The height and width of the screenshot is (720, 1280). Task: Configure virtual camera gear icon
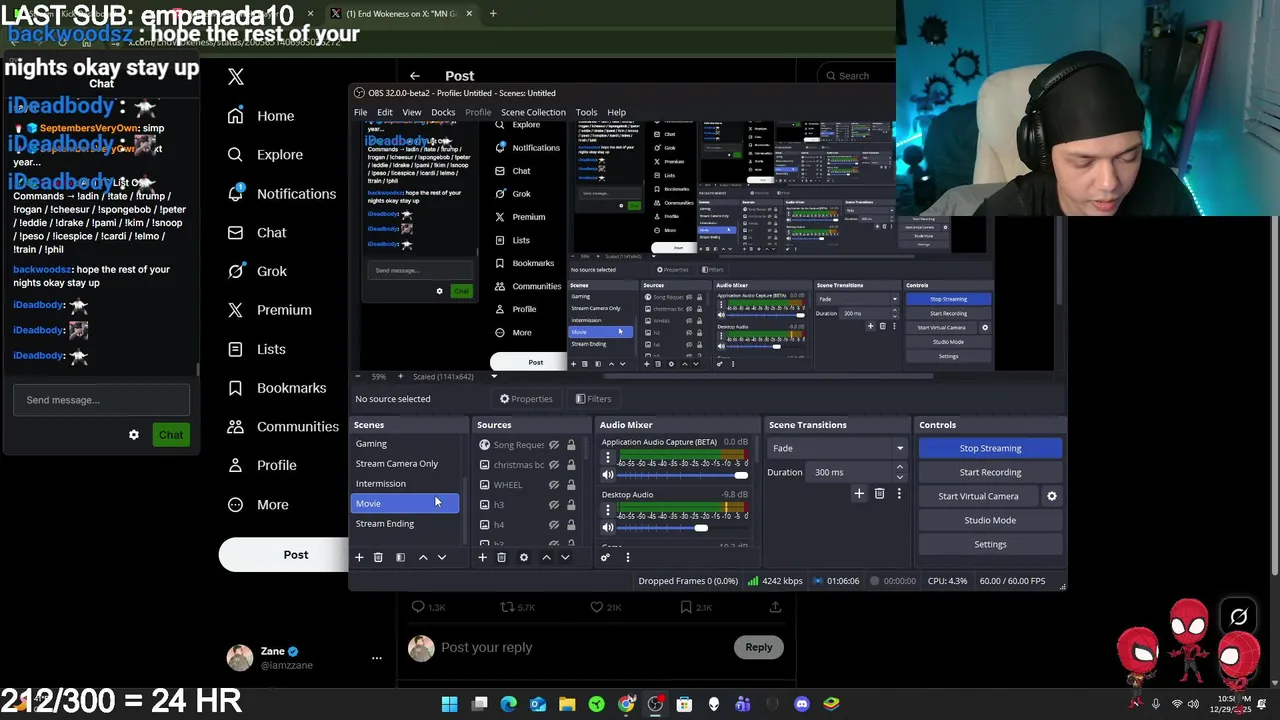coord(1051,496)
